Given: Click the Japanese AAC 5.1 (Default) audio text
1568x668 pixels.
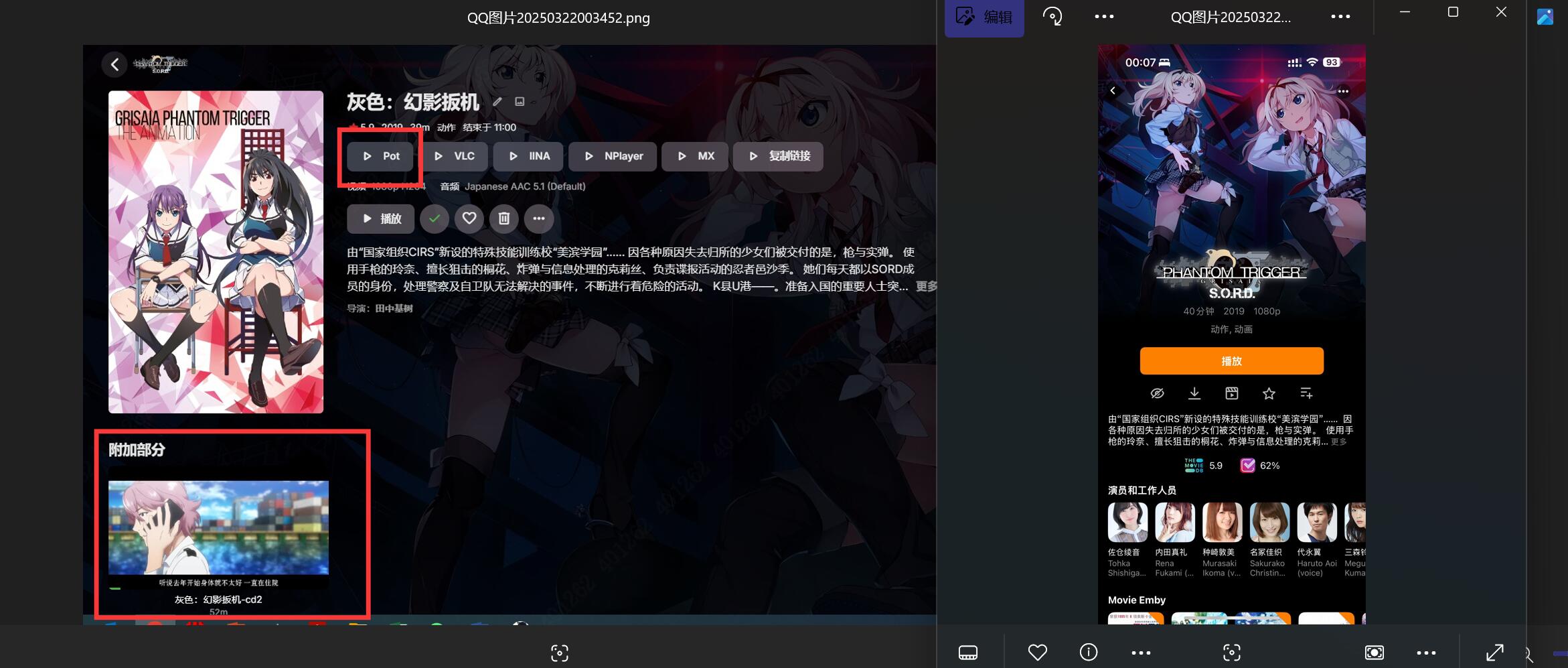Looking at the screenshot, I should 525,186.
